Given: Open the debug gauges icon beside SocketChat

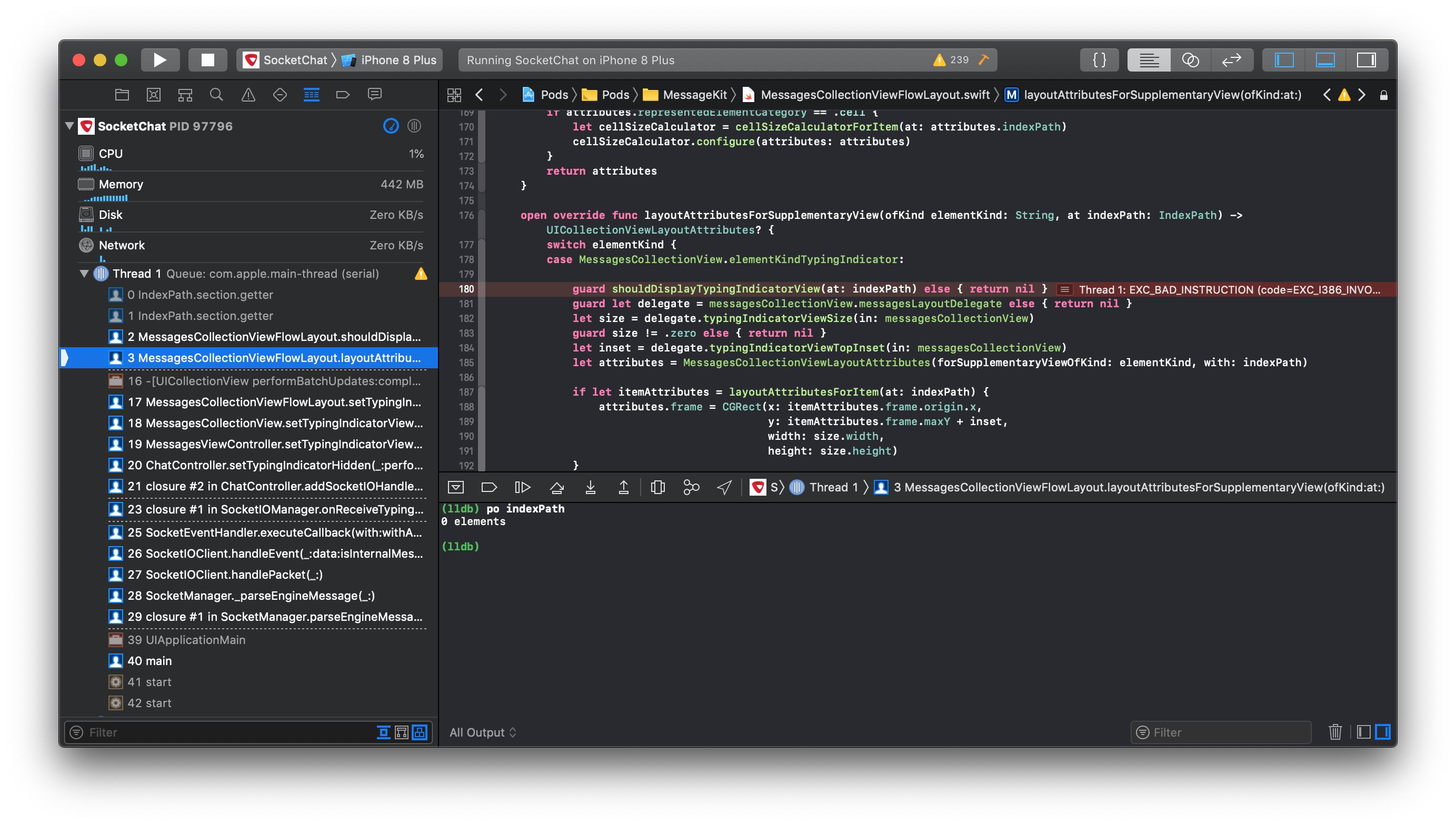Looking at the screenshot, I should [x=391, y=126].
